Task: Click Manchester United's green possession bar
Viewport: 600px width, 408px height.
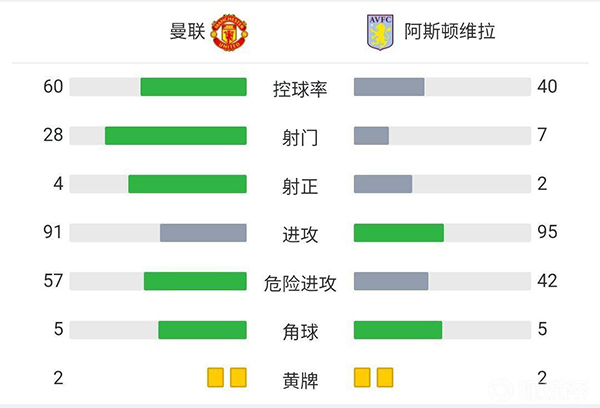Action: (x=193, y=87)
